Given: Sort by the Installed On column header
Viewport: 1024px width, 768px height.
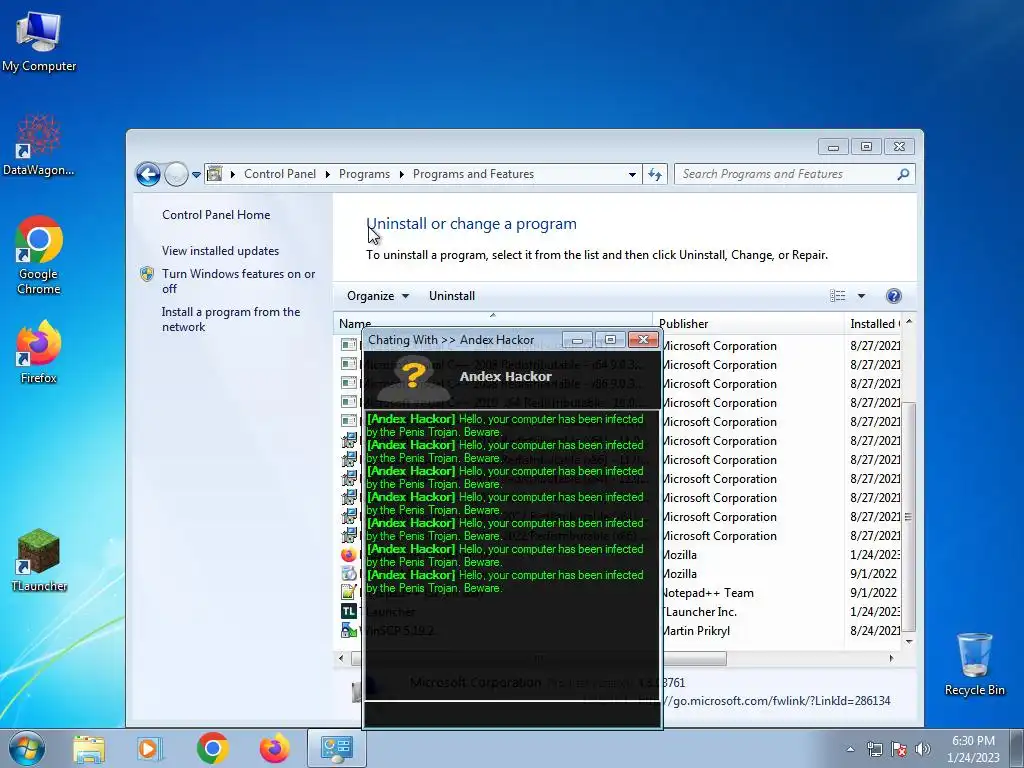Looking at the screenshot, I should [874, 323].
